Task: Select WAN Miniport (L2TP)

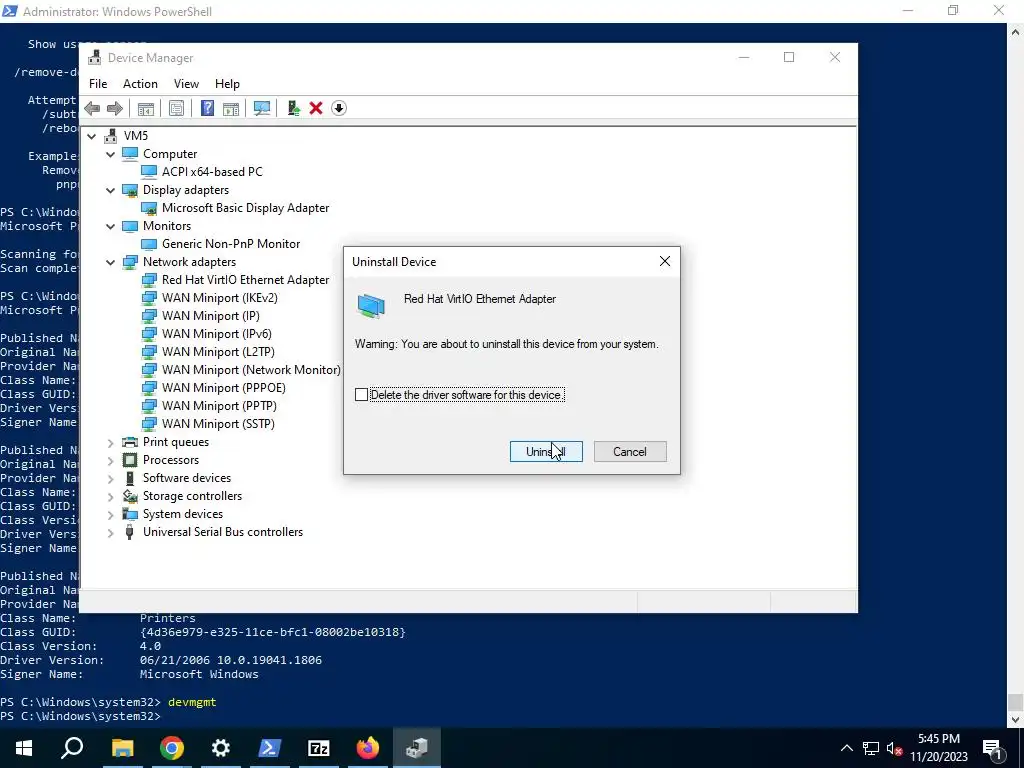Action: coord(218,351)
